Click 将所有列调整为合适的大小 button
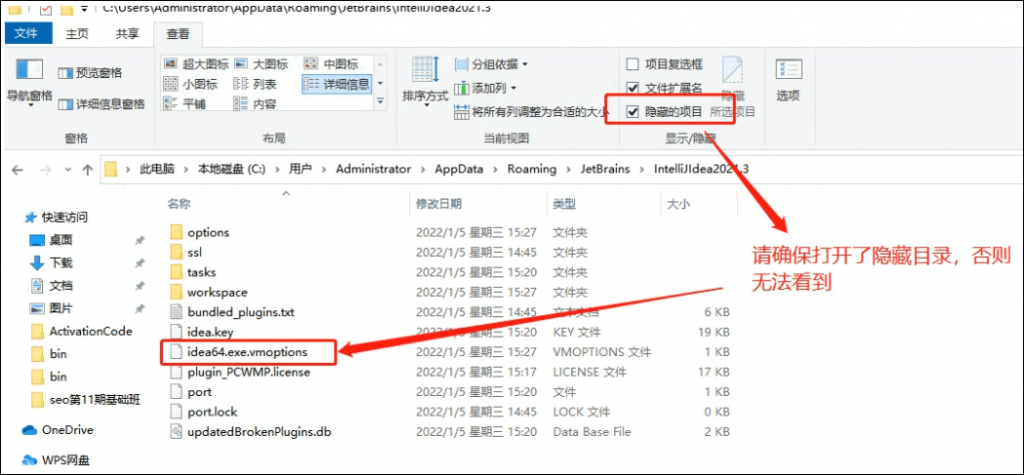 point(530,112)
